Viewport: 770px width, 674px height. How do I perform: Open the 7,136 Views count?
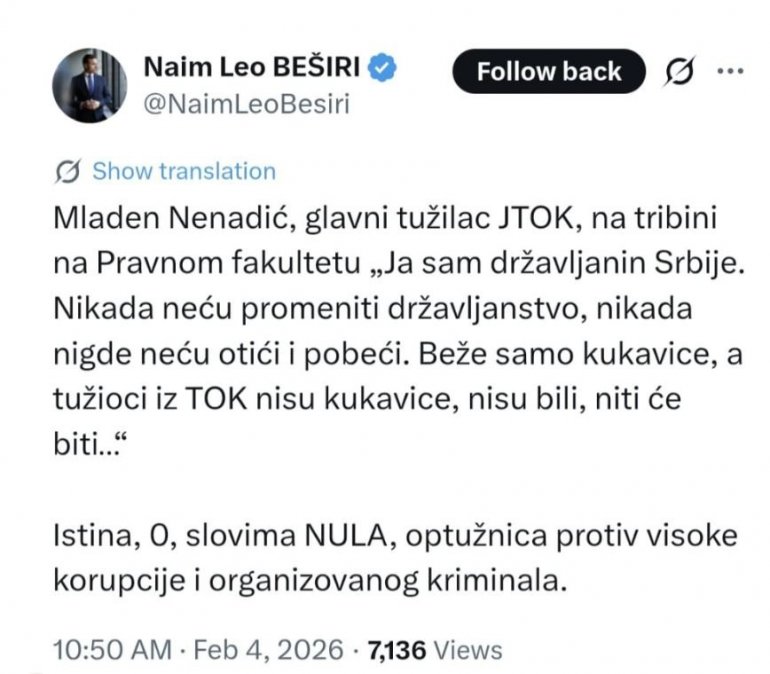click(x=435, y=650)
